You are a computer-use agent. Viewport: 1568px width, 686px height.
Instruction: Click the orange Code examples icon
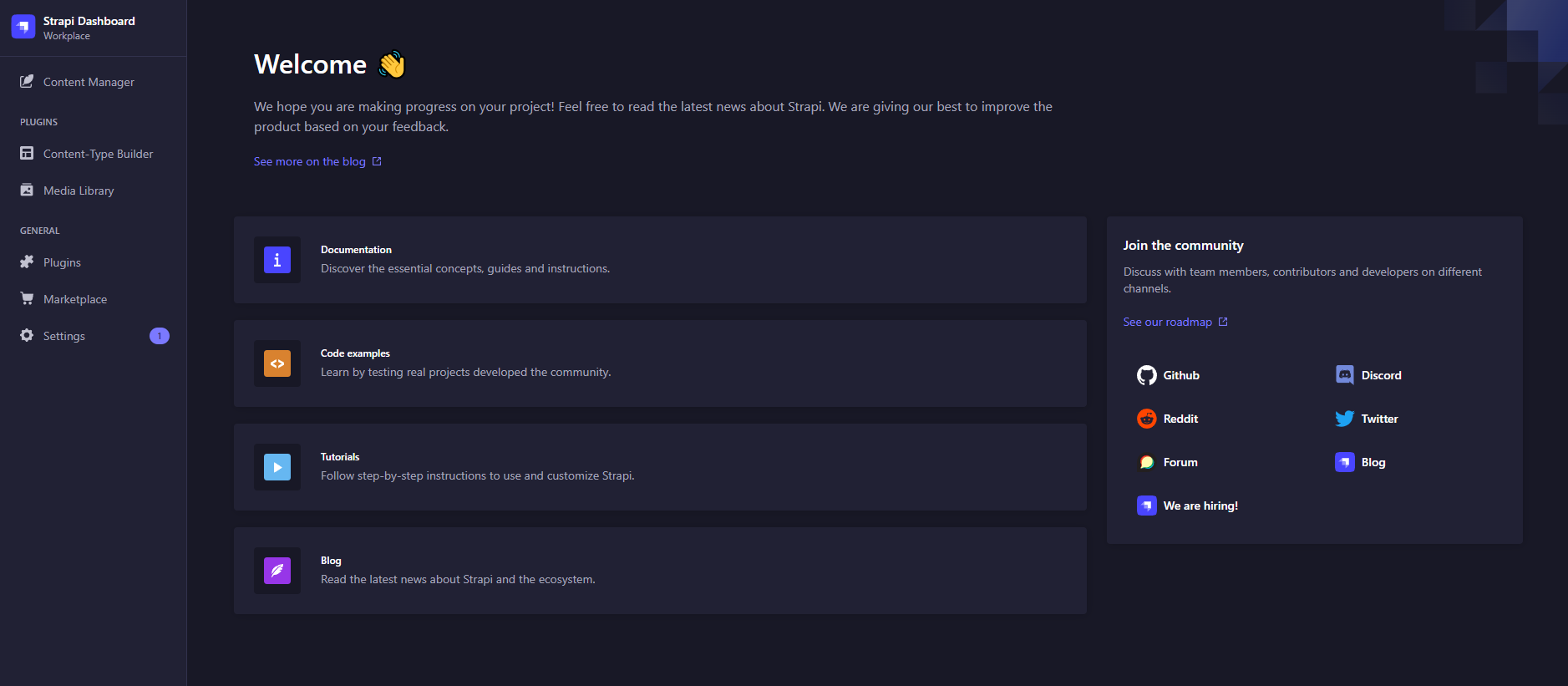[x=277, y=363]
